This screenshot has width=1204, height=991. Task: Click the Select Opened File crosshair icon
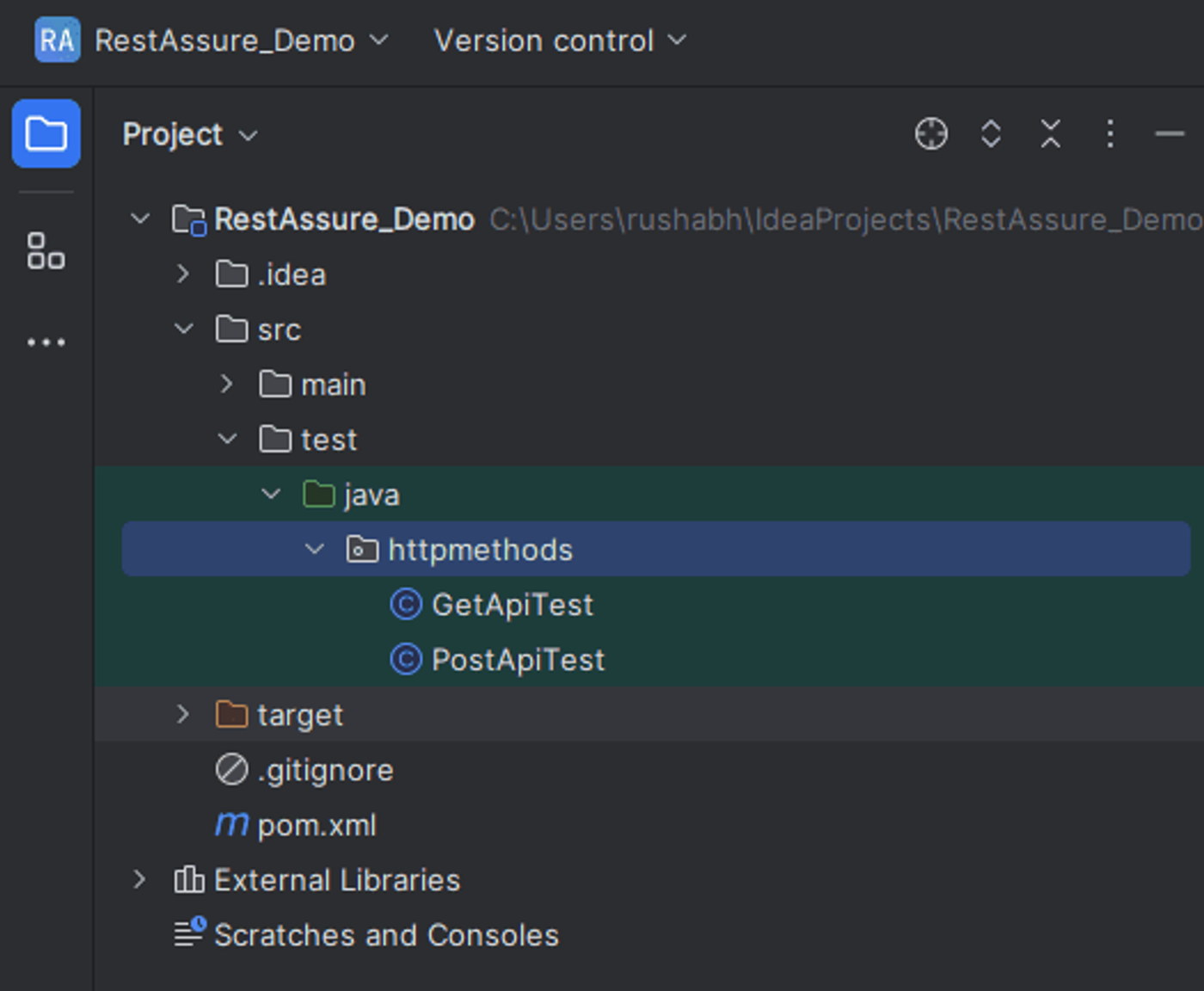point(931,134)
